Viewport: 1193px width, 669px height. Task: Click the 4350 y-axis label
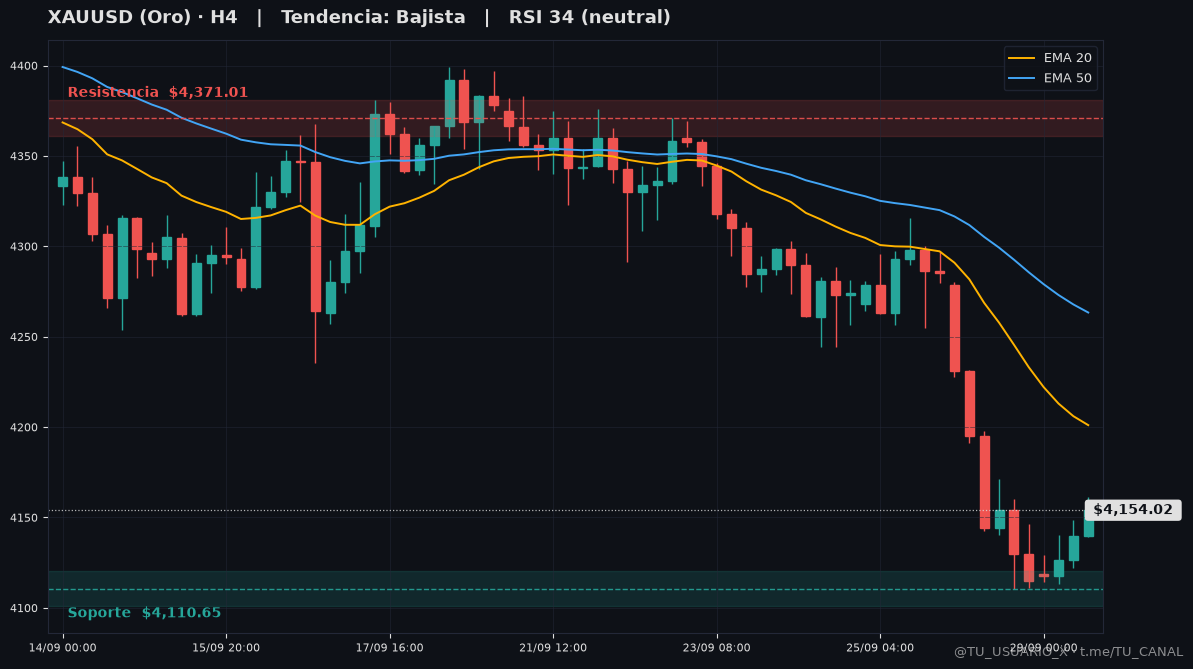click(x=23, y=157)
